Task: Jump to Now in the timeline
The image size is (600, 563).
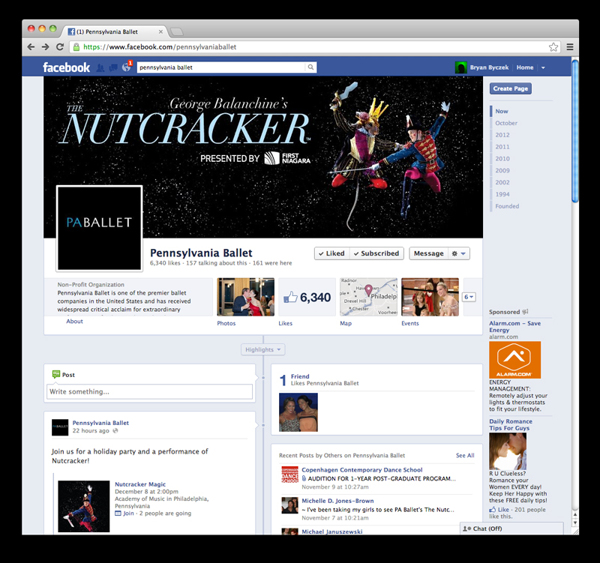Action: (x=502, y=111)
